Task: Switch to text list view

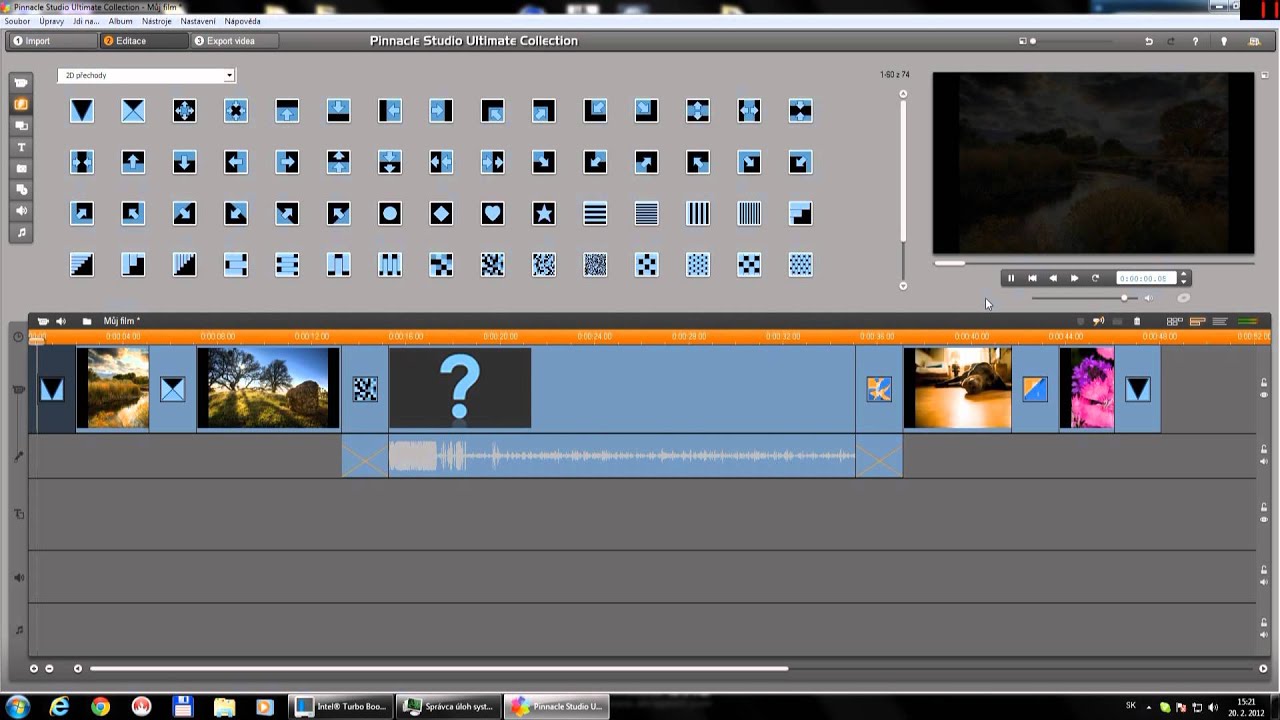Action: 1220,321
